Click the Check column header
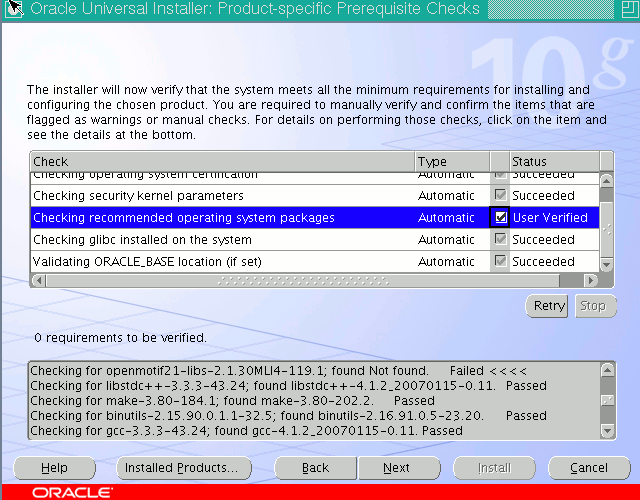 click(x=222, y=162)
